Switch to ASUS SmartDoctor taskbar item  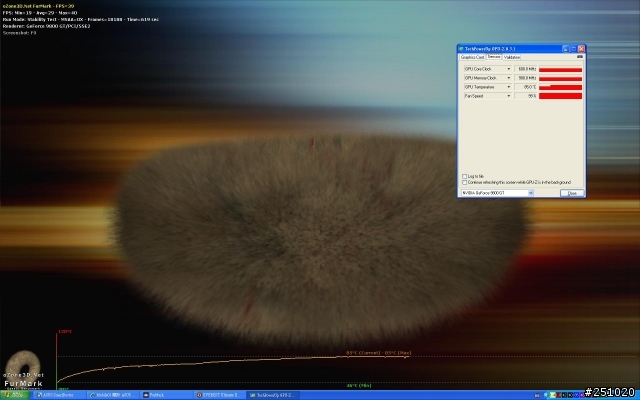[x=58, y=395]
